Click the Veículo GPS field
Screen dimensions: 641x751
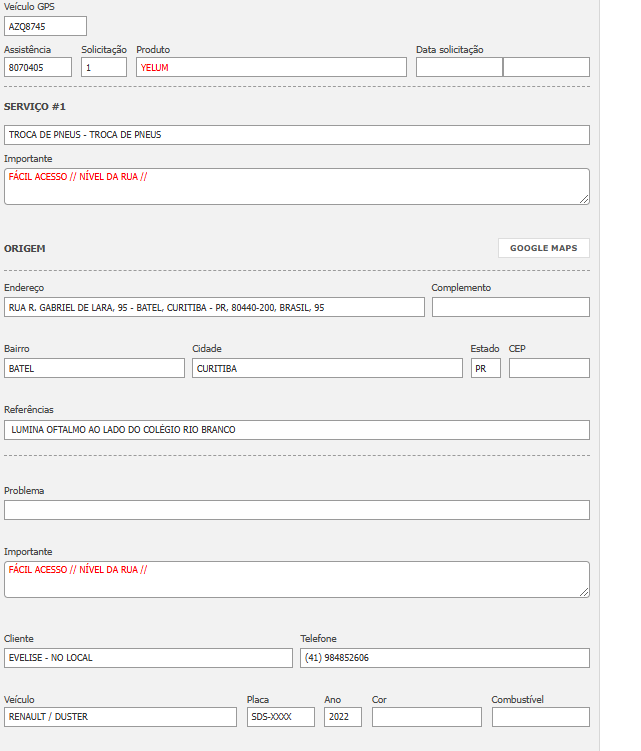45,26
